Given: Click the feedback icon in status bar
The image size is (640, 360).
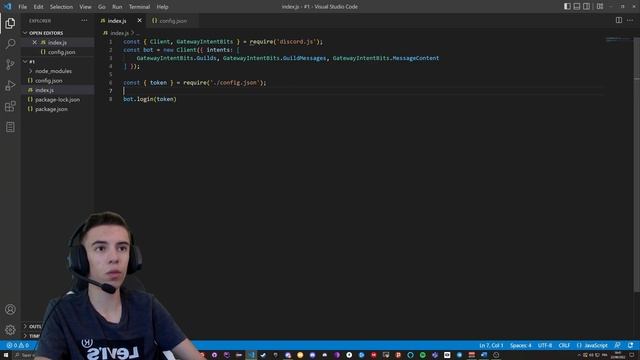Looking at the screenshot, I should pos(618,345).
